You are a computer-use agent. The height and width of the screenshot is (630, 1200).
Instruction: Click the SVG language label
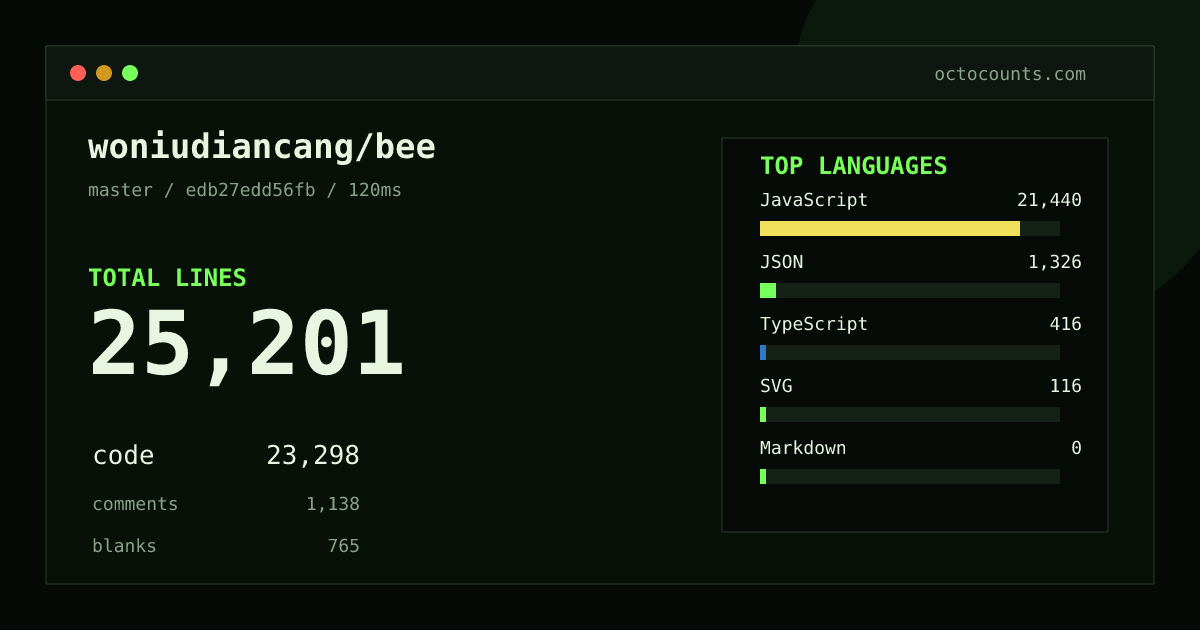pos(776,386)
